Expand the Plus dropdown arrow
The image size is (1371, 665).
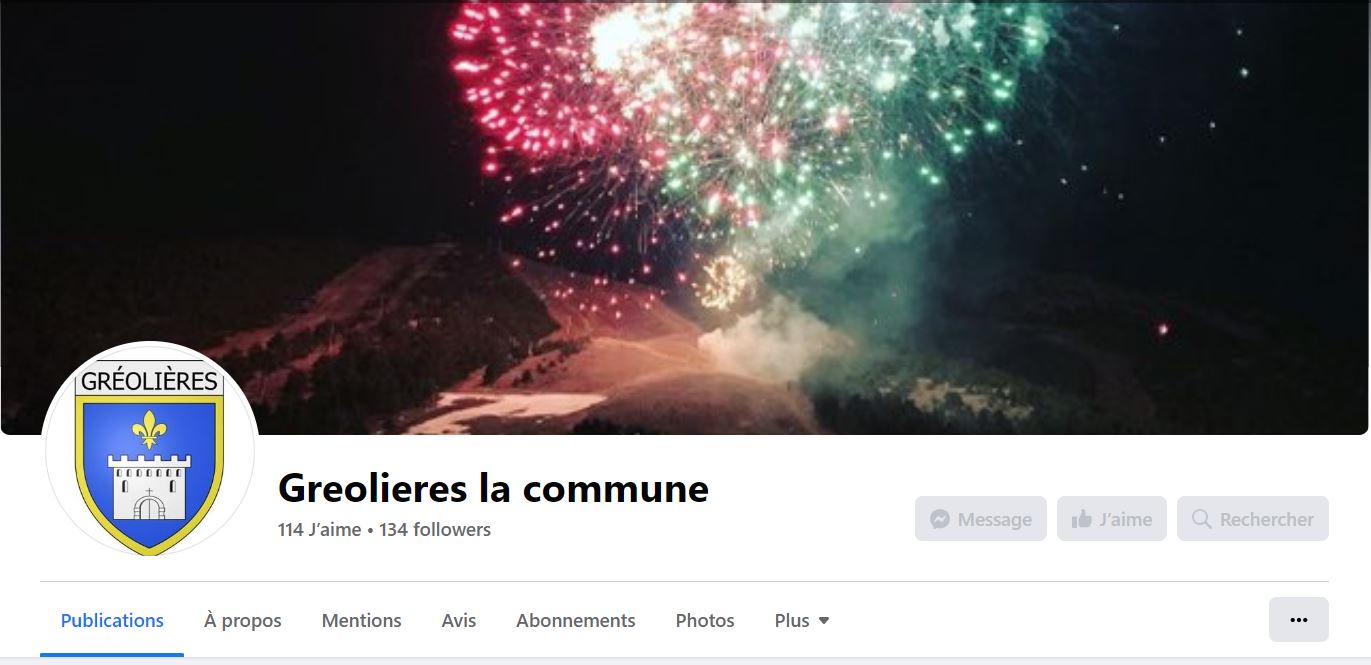point(824,621)
